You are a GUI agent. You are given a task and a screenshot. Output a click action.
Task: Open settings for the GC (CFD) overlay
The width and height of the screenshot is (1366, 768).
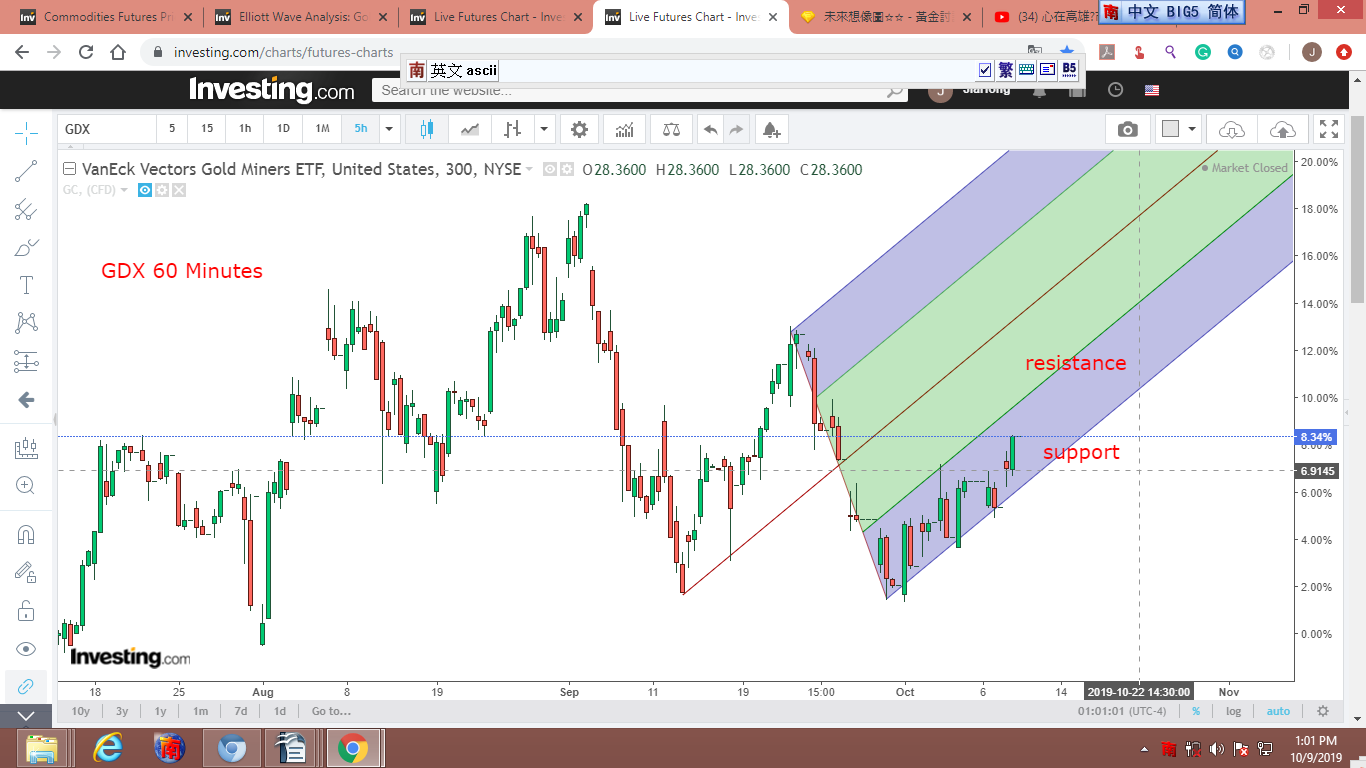tap(162, 190)
